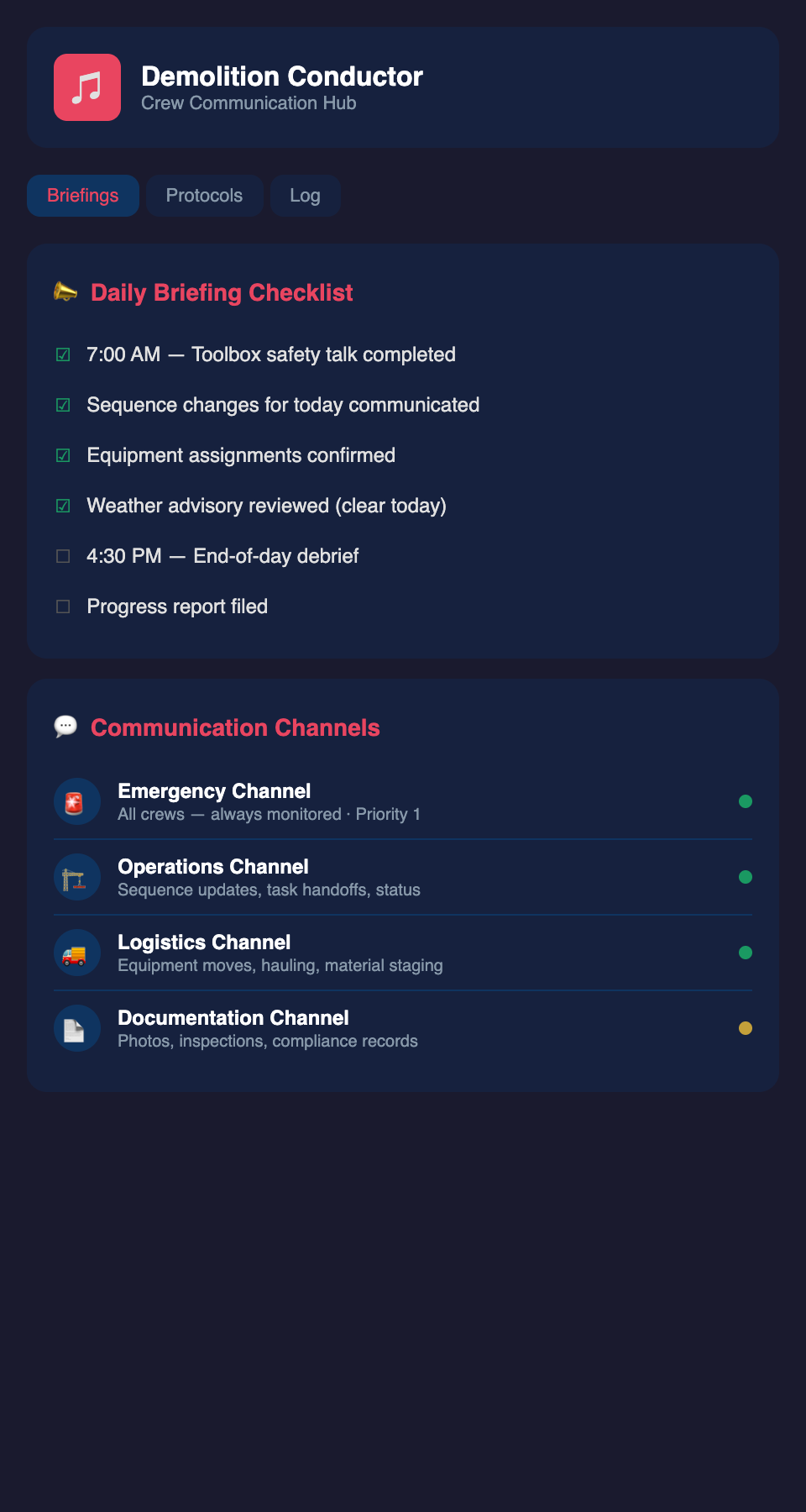Open the Log tab
The image size is (806, 1512).
305,196
